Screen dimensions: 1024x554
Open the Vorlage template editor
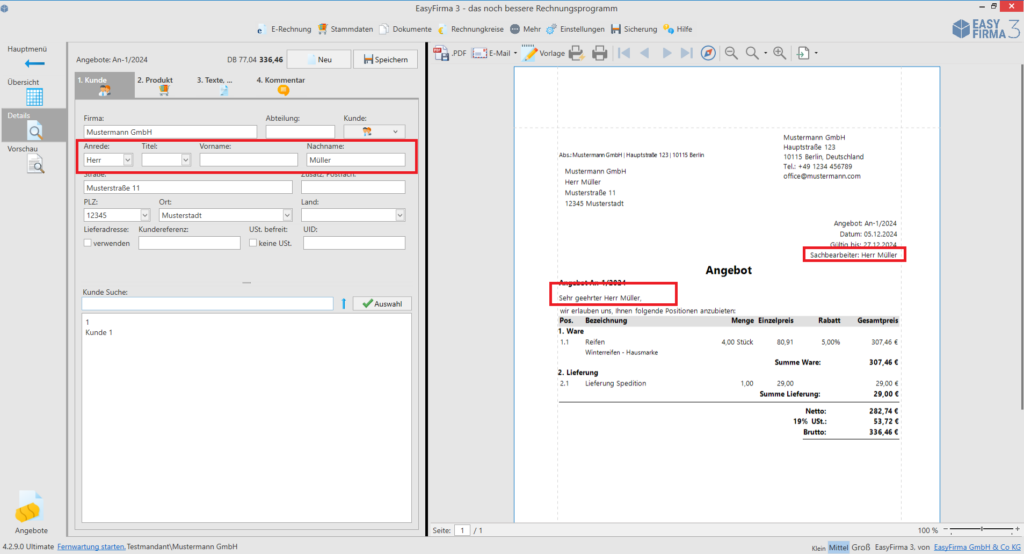[543, 53]
